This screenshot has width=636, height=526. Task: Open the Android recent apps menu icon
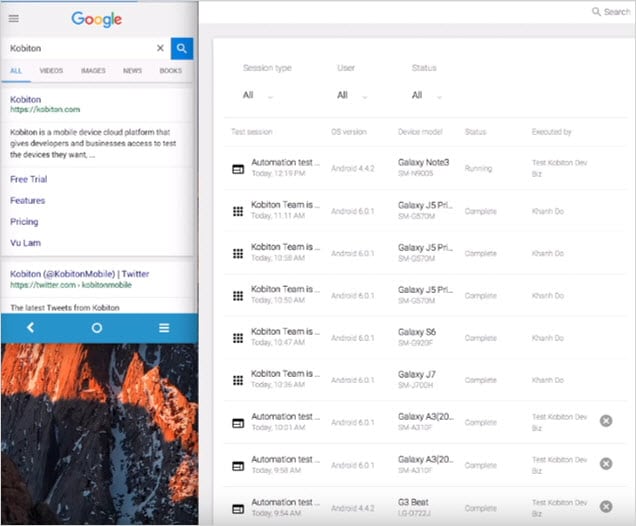(164, 328)
